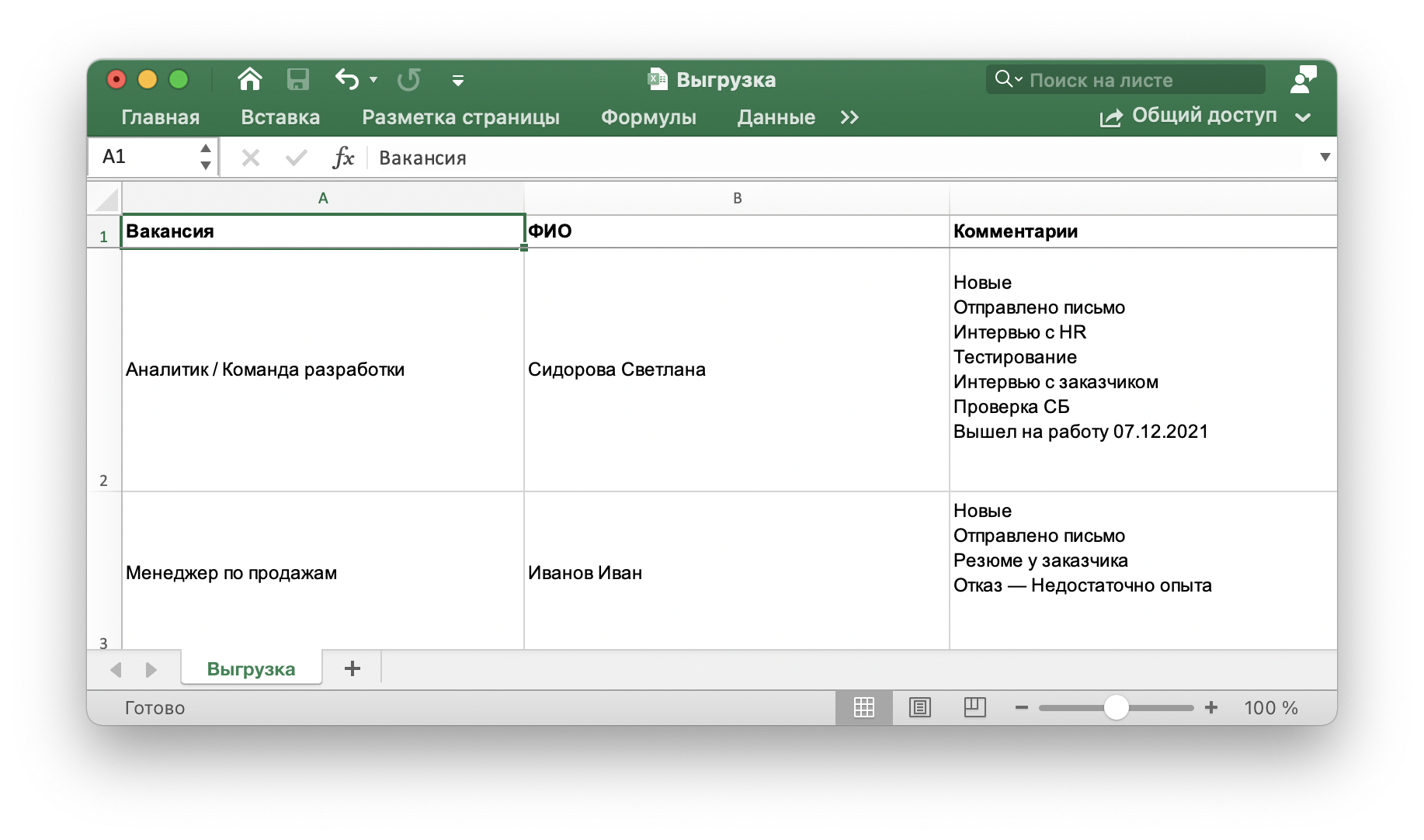
Task: Click zoom out minus button
Action: click(x=1022, y=707)
